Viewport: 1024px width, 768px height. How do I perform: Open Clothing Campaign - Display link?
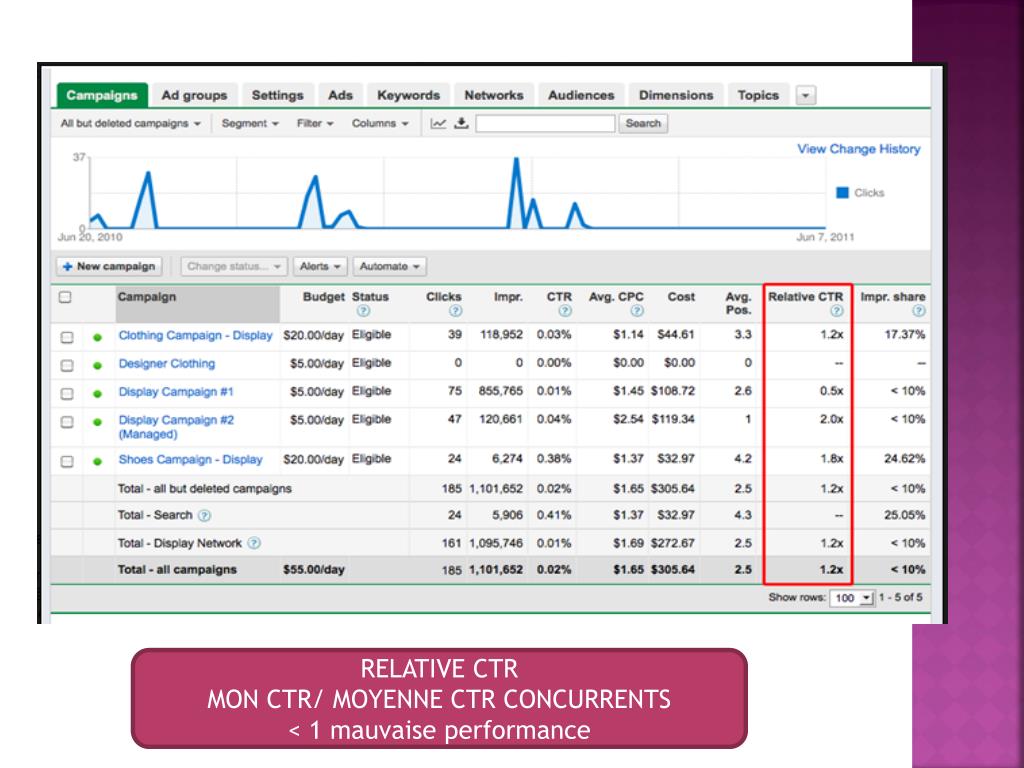[x=195, y=336]
